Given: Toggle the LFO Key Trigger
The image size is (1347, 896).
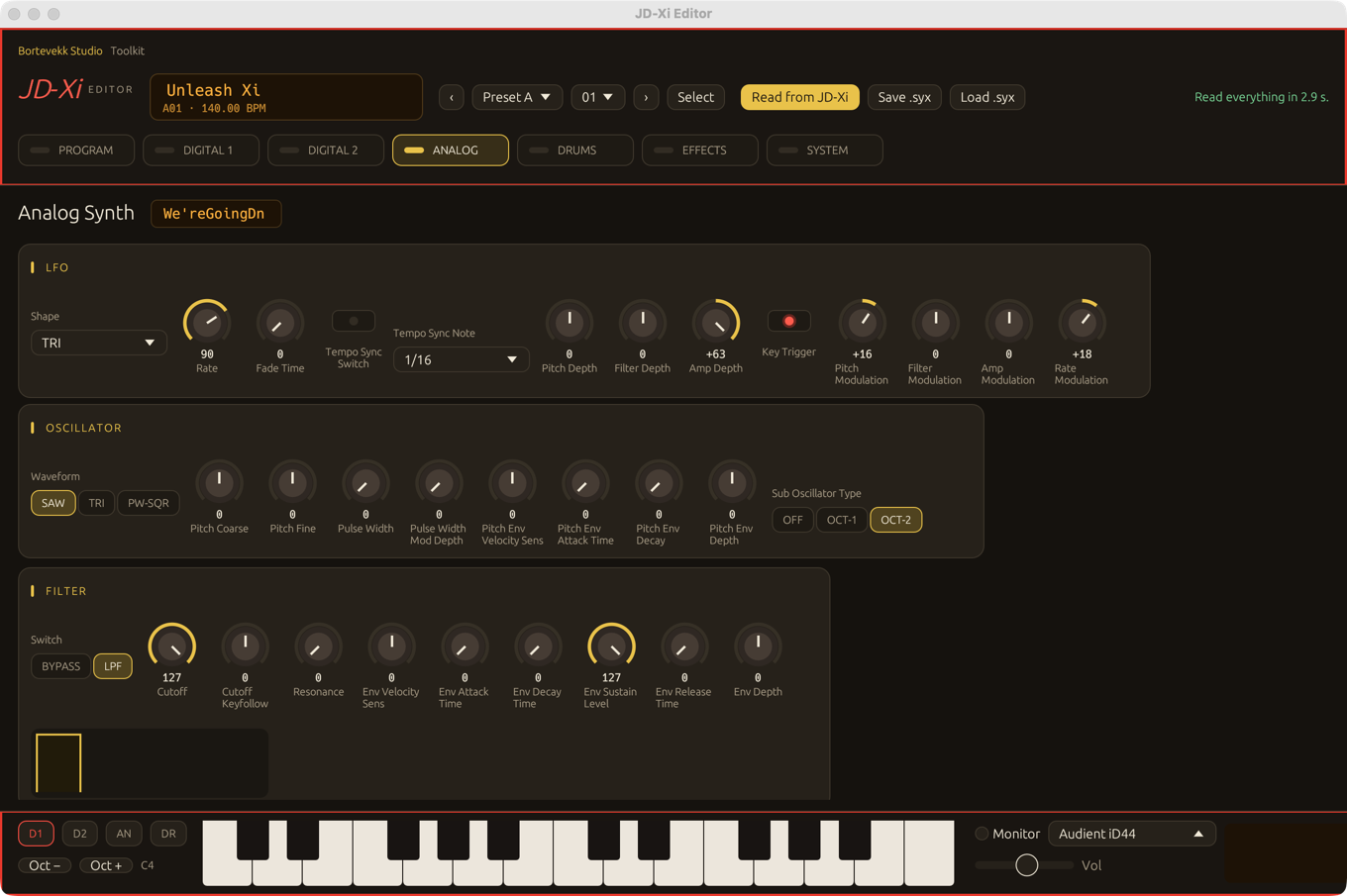Looking at the screenshot, I should click(x=789, y=321).
